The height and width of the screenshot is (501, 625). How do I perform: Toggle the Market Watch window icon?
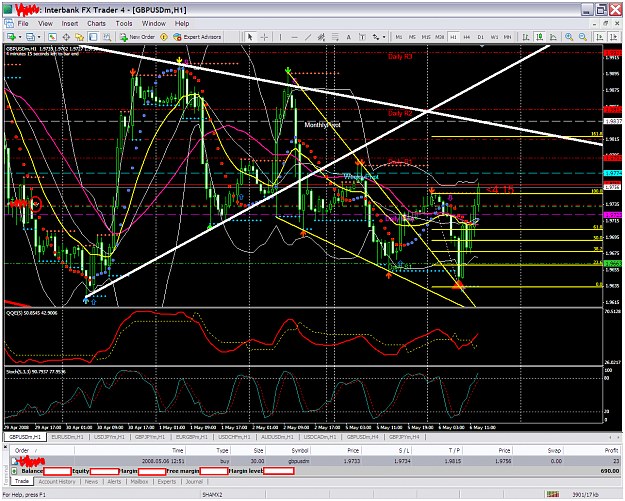point(52,37)
